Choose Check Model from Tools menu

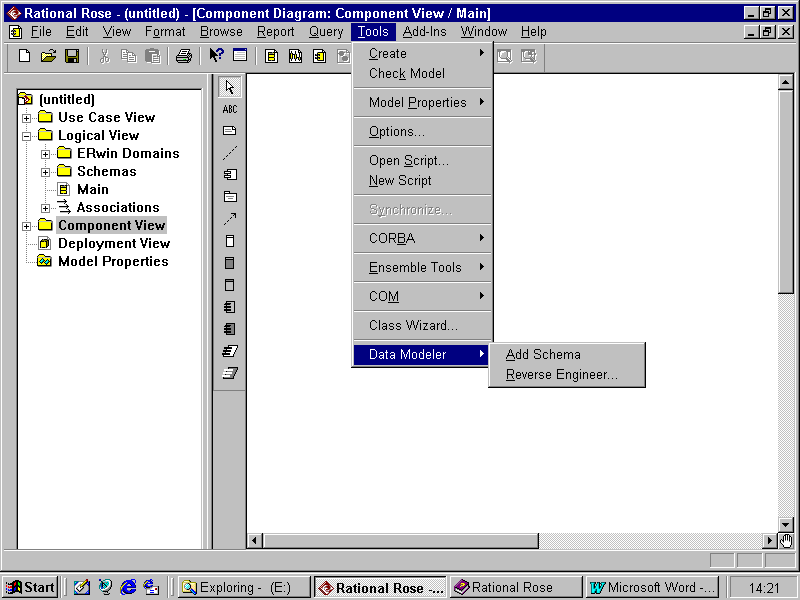pos(422,73)
